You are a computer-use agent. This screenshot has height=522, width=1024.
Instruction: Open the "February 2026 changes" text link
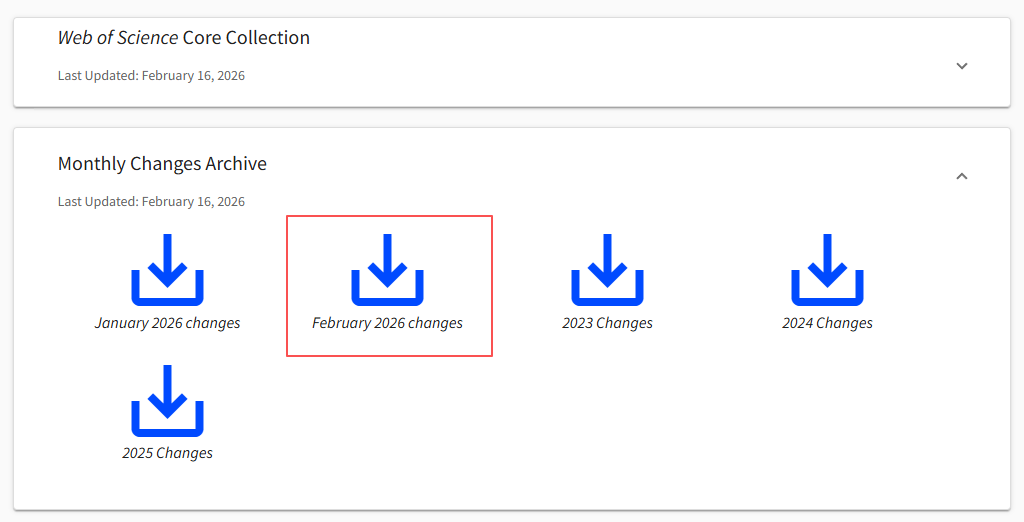[x=387, y=323]
